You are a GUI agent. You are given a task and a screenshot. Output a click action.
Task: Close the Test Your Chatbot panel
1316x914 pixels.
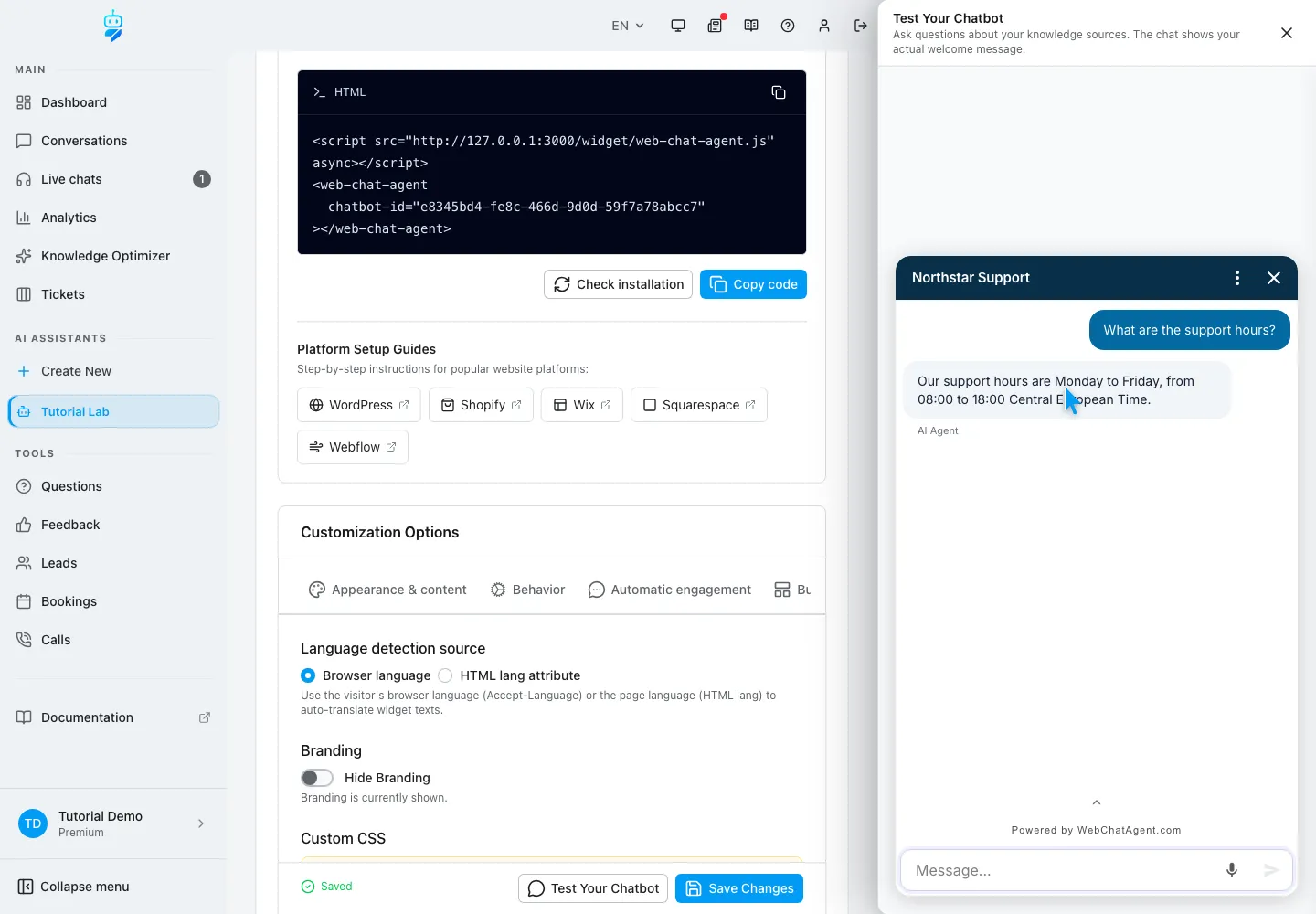(x=1287, y=33)
